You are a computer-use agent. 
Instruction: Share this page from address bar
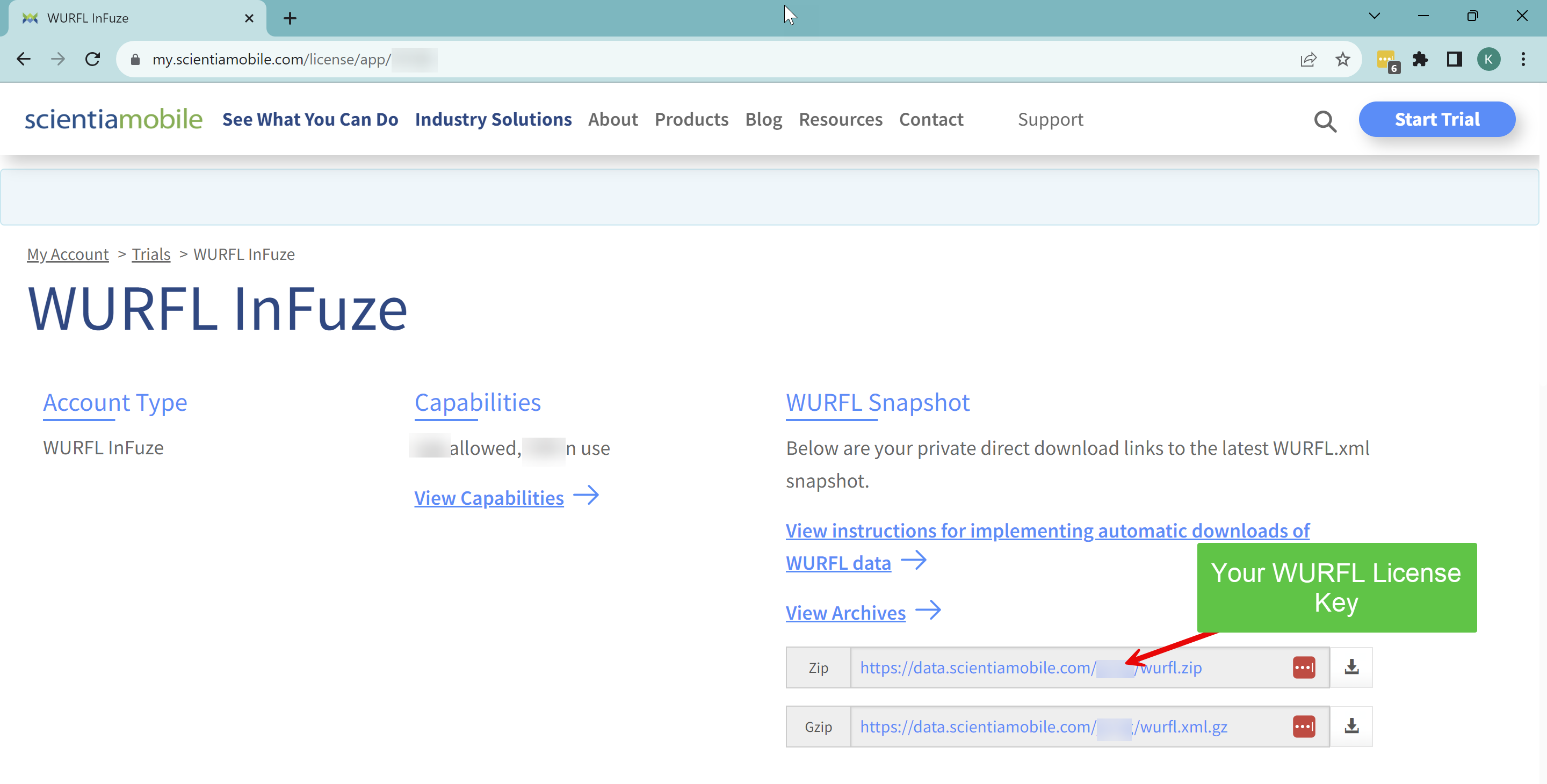tap(1309, 60)
